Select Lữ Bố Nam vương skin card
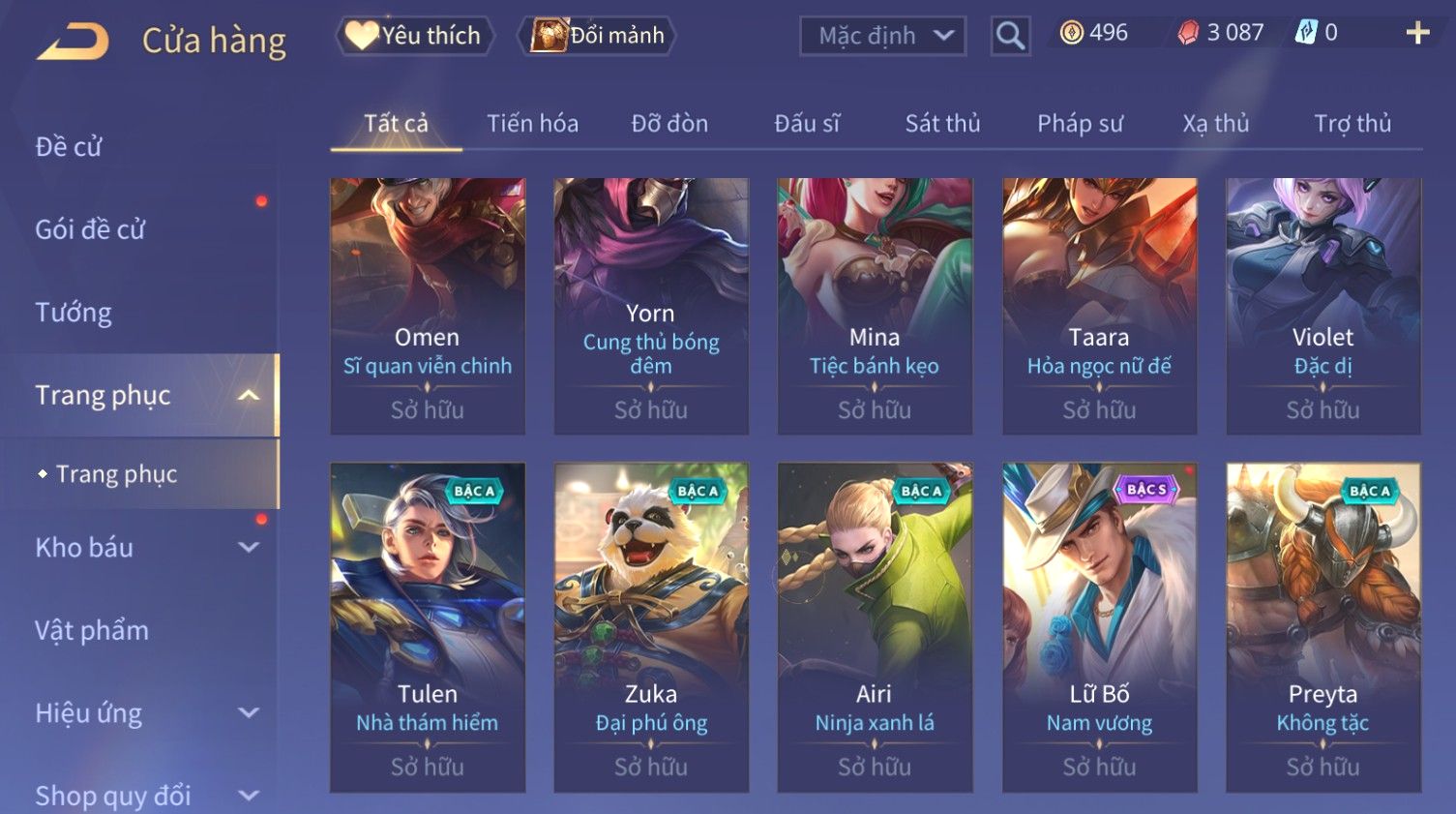 [1099, 627]
